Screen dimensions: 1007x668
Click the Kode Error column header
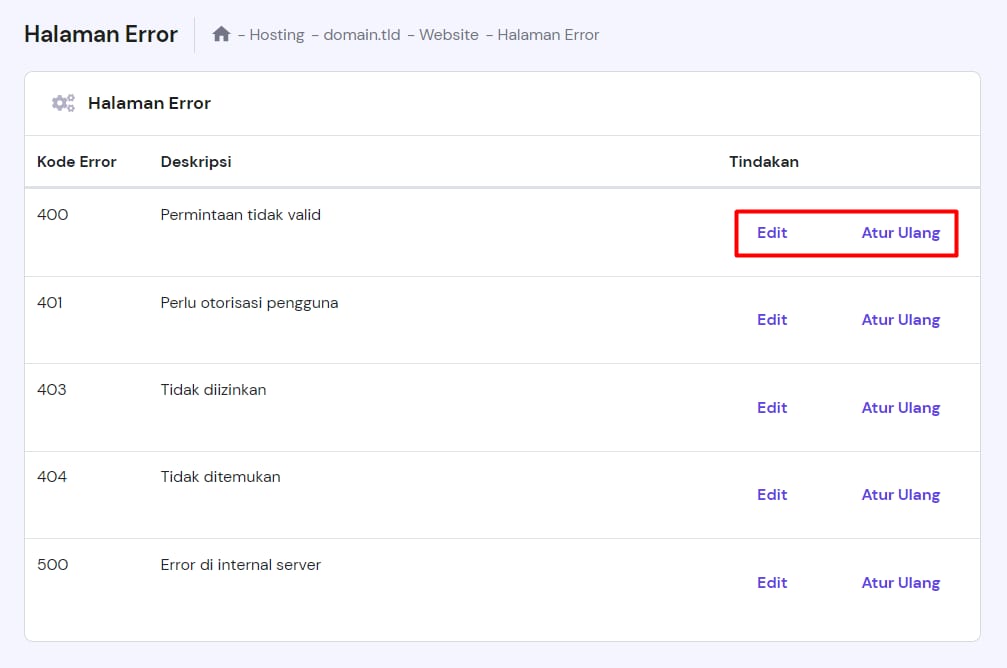pos(77,162)
